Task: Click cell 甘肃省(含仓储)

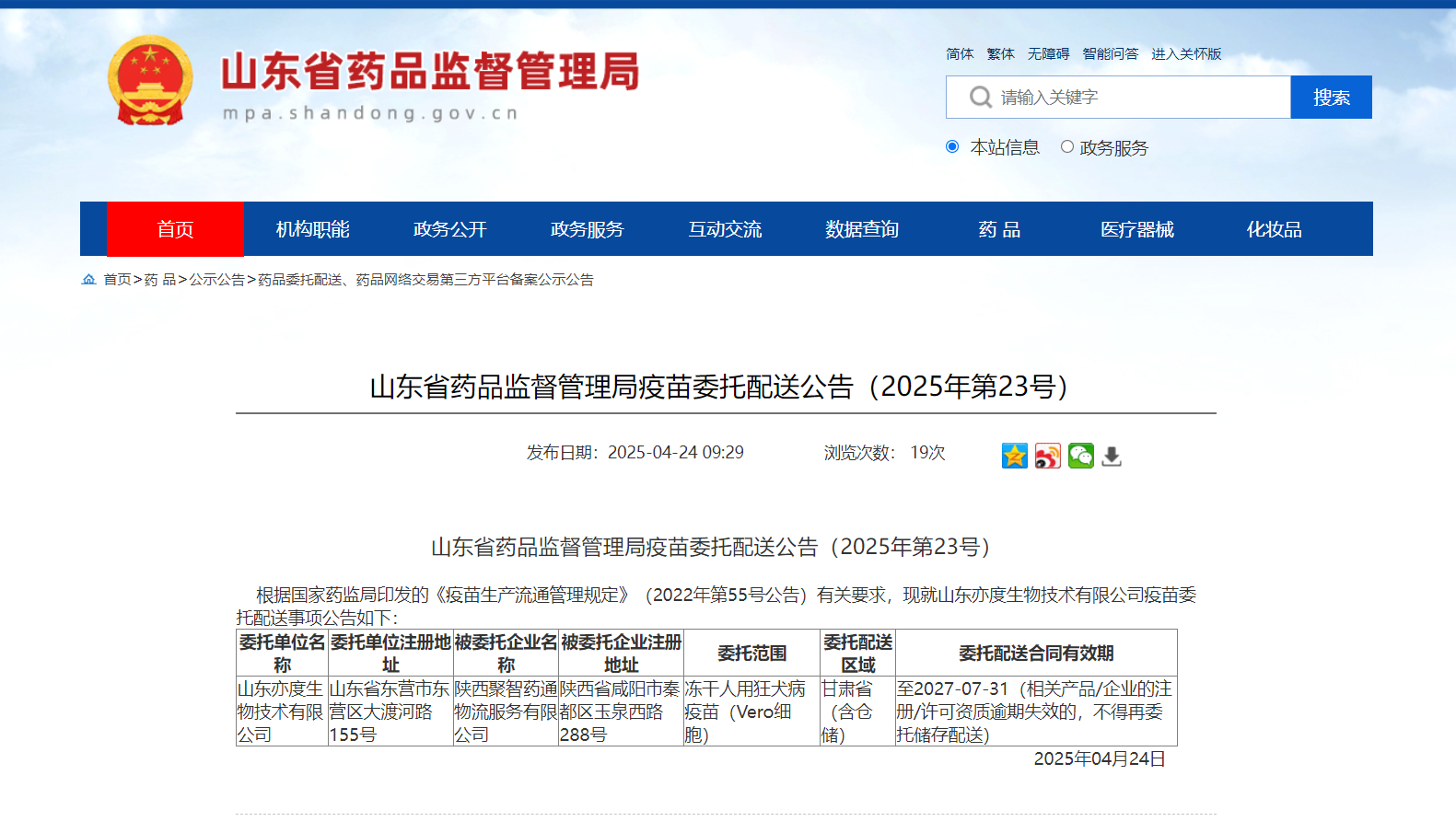Action: point(857,712)
